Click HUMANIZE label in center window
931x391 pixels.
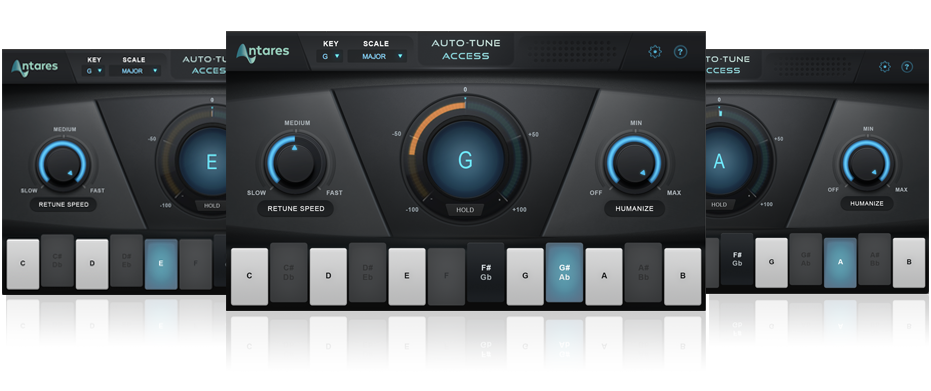(x=634, y=208)
